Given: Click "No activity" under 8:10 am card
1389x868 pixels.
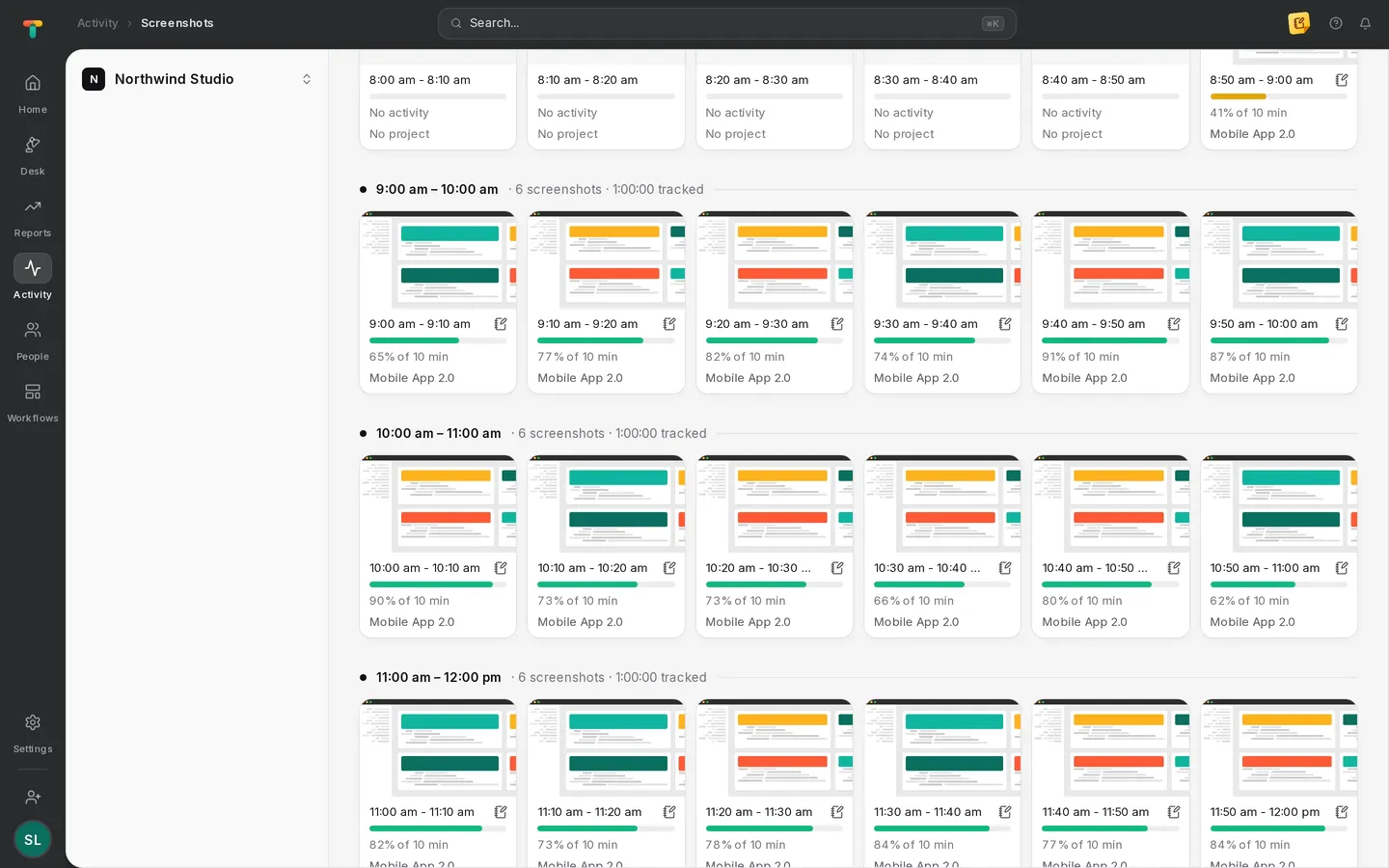Looking at the screenshot, I should (567, 113).
